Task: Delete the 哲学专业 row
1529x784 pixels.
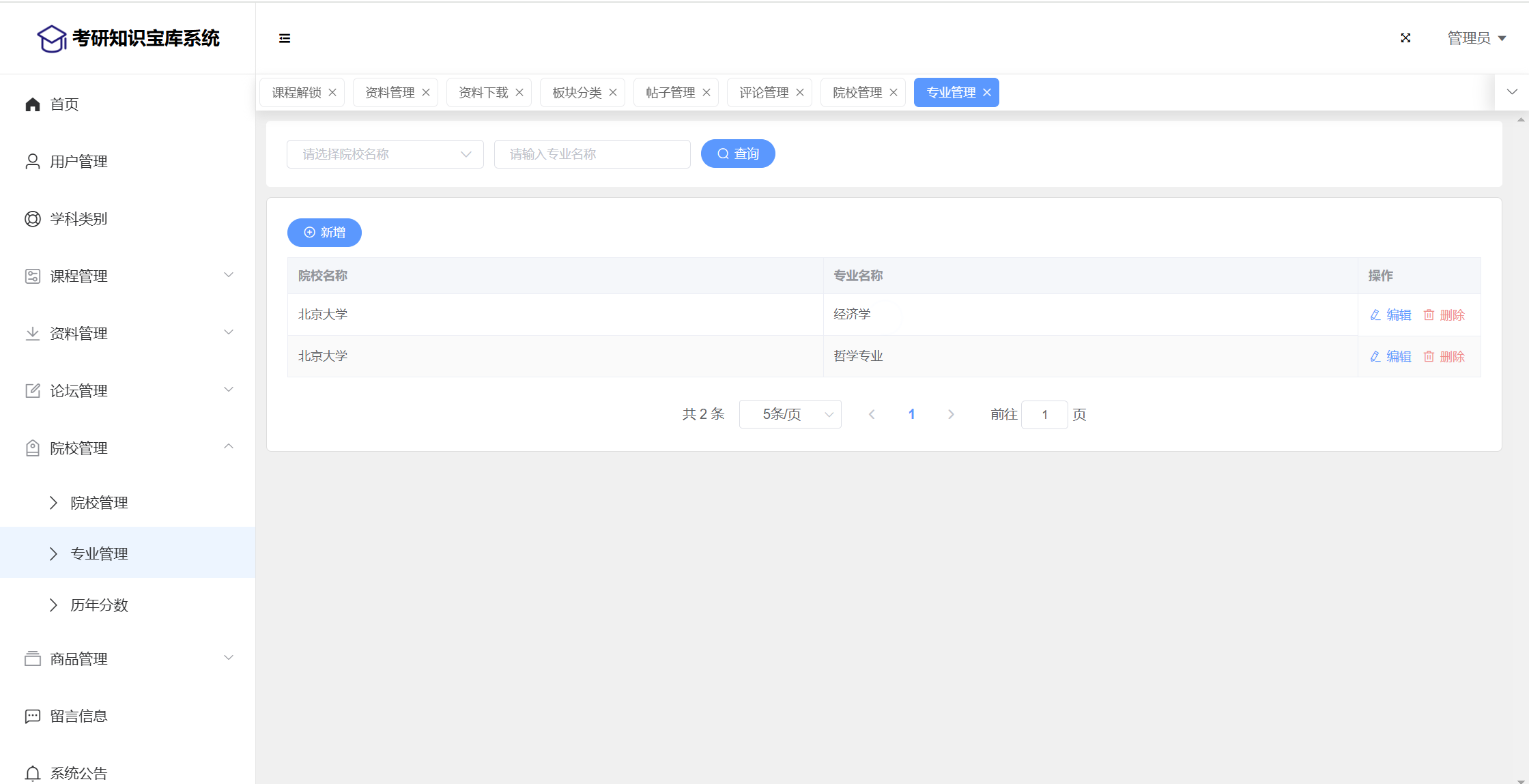Action: [1444, 357]
